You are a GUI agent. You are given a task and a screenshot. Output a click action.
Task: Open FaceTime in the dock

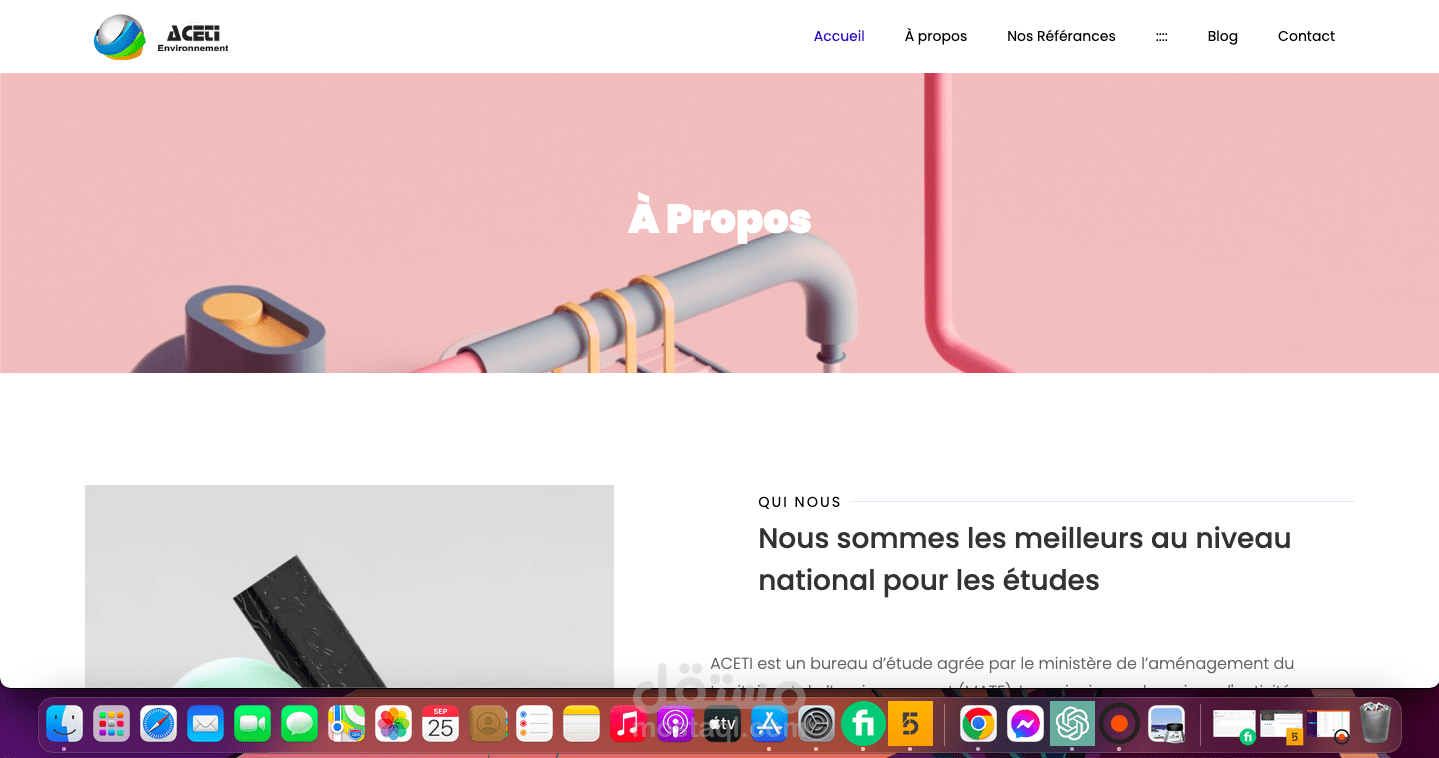point(253,723)
